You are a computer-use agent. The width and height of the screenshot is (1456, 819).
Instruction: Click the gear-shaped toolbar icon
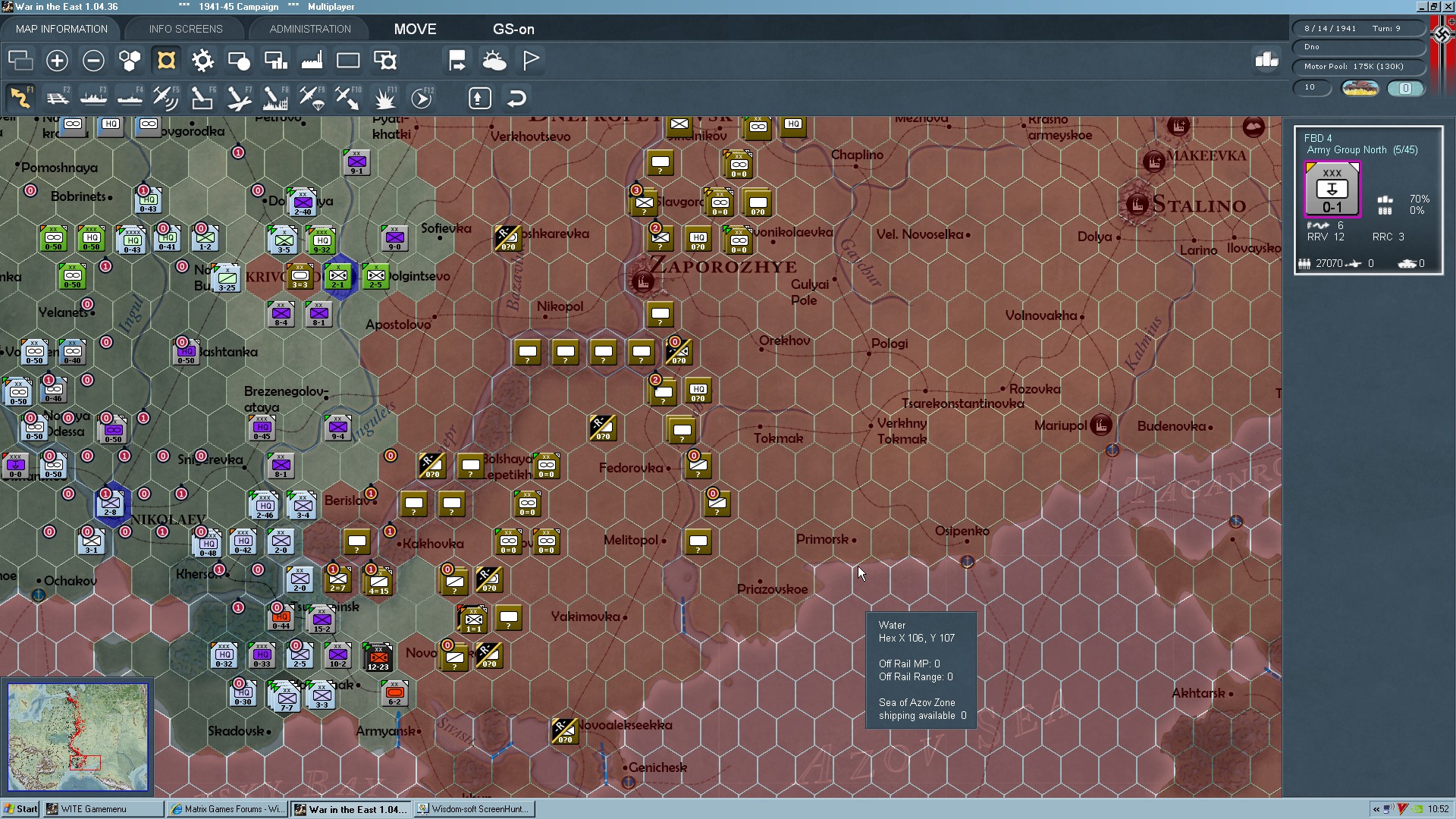202,60
